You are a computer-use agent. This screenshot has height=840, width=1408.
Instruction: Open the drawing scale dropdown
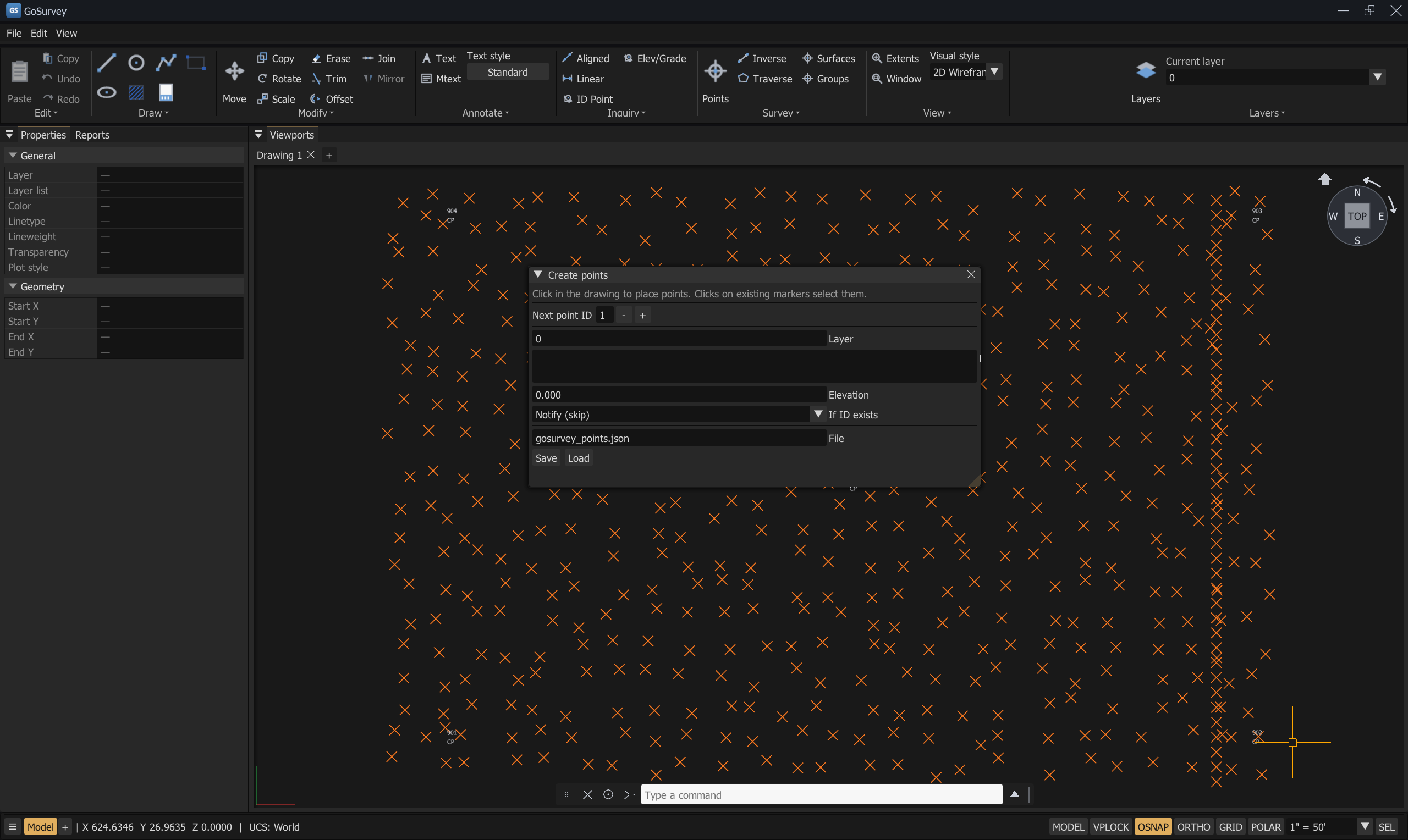pyautogui.click(x=1365, y=826)
